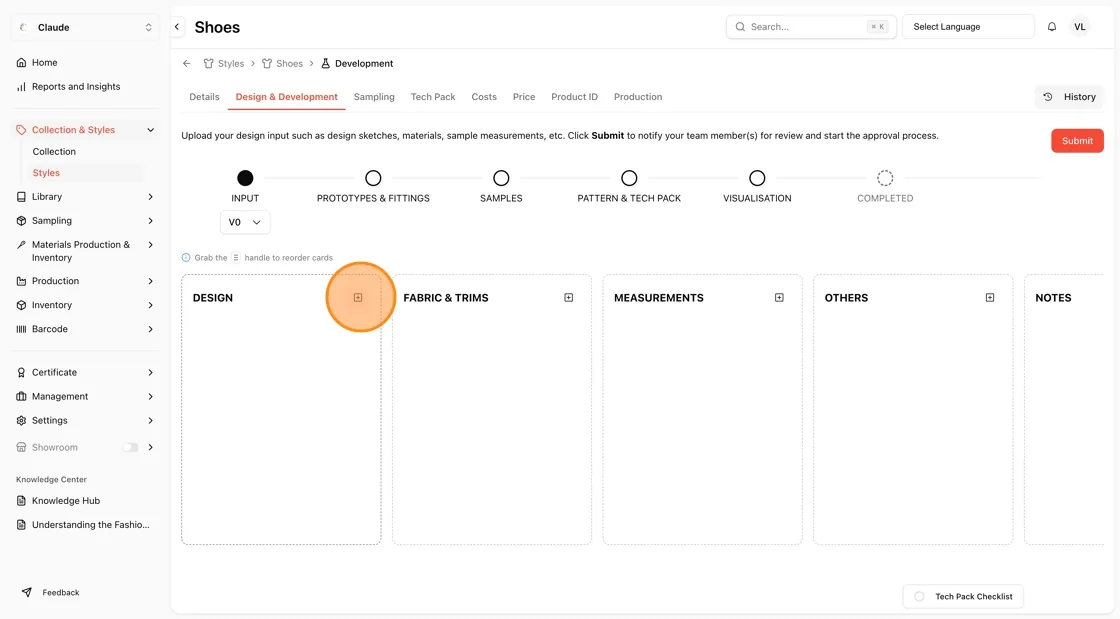
Task: Click the Showroom store icon
Action: click(x=21, y=448)
